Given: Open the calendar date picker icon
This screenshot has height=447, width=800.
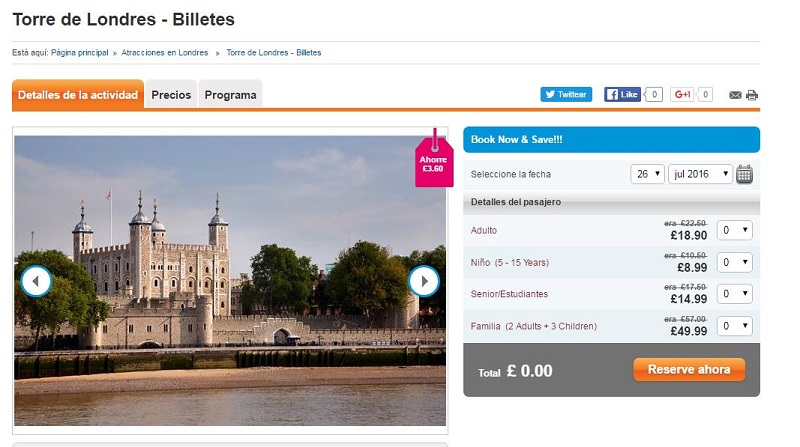Looking at the screenshot, I should (744, 174).
